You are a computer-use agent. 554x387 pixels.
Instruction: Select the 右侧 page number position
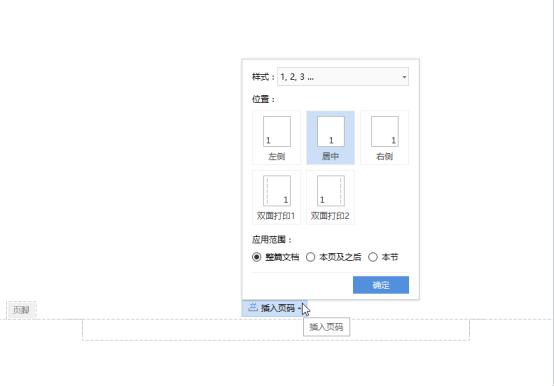coord(384,137)
